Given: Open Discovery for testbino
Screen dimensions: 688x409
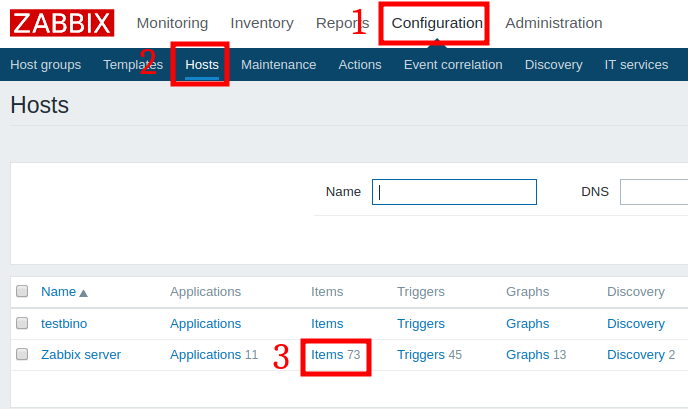Looking at the screenshot, I should point(636,323).
